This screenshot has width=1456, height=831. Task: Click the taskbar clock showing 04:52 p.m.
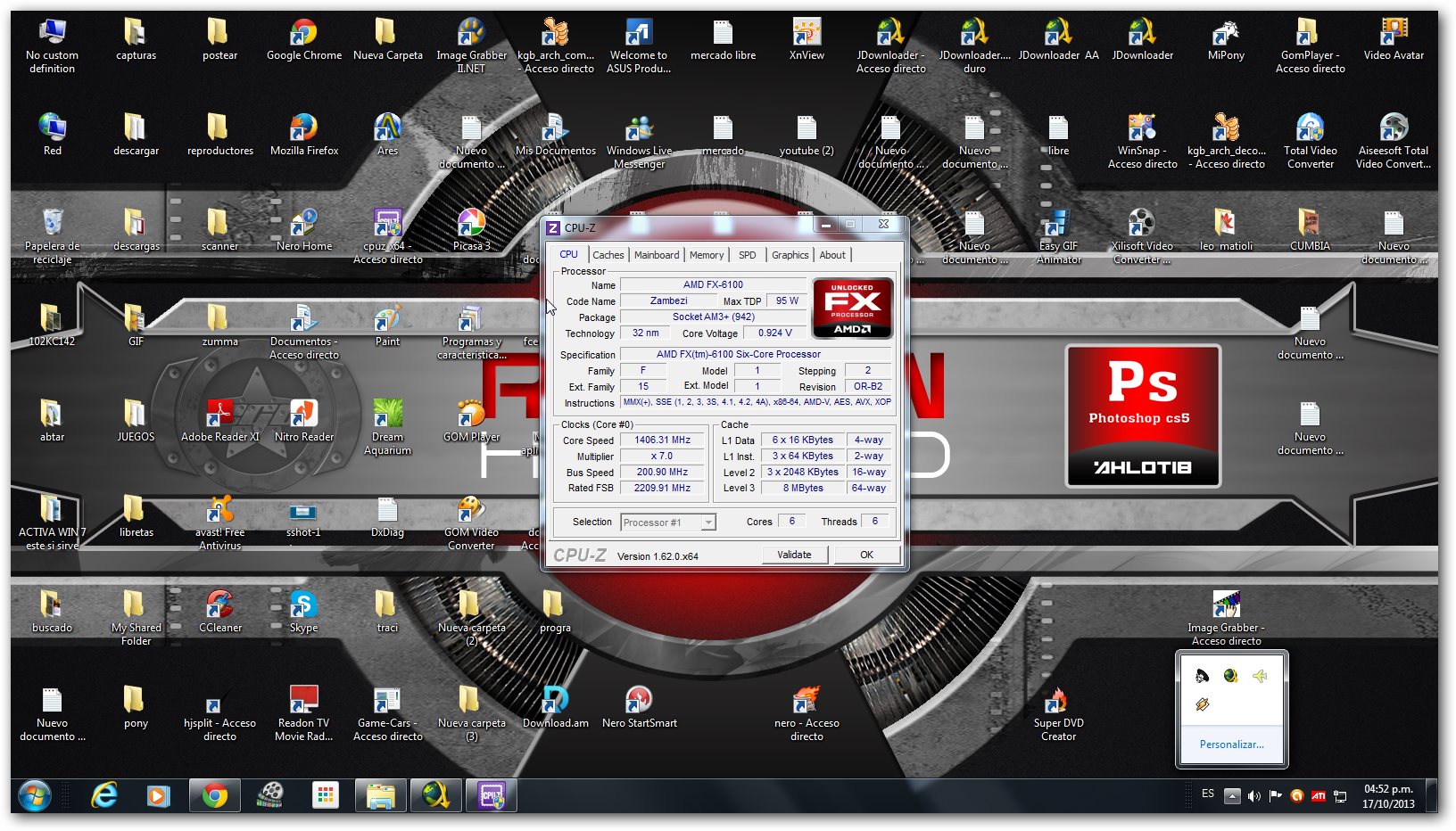click(x=1388, y=796)
